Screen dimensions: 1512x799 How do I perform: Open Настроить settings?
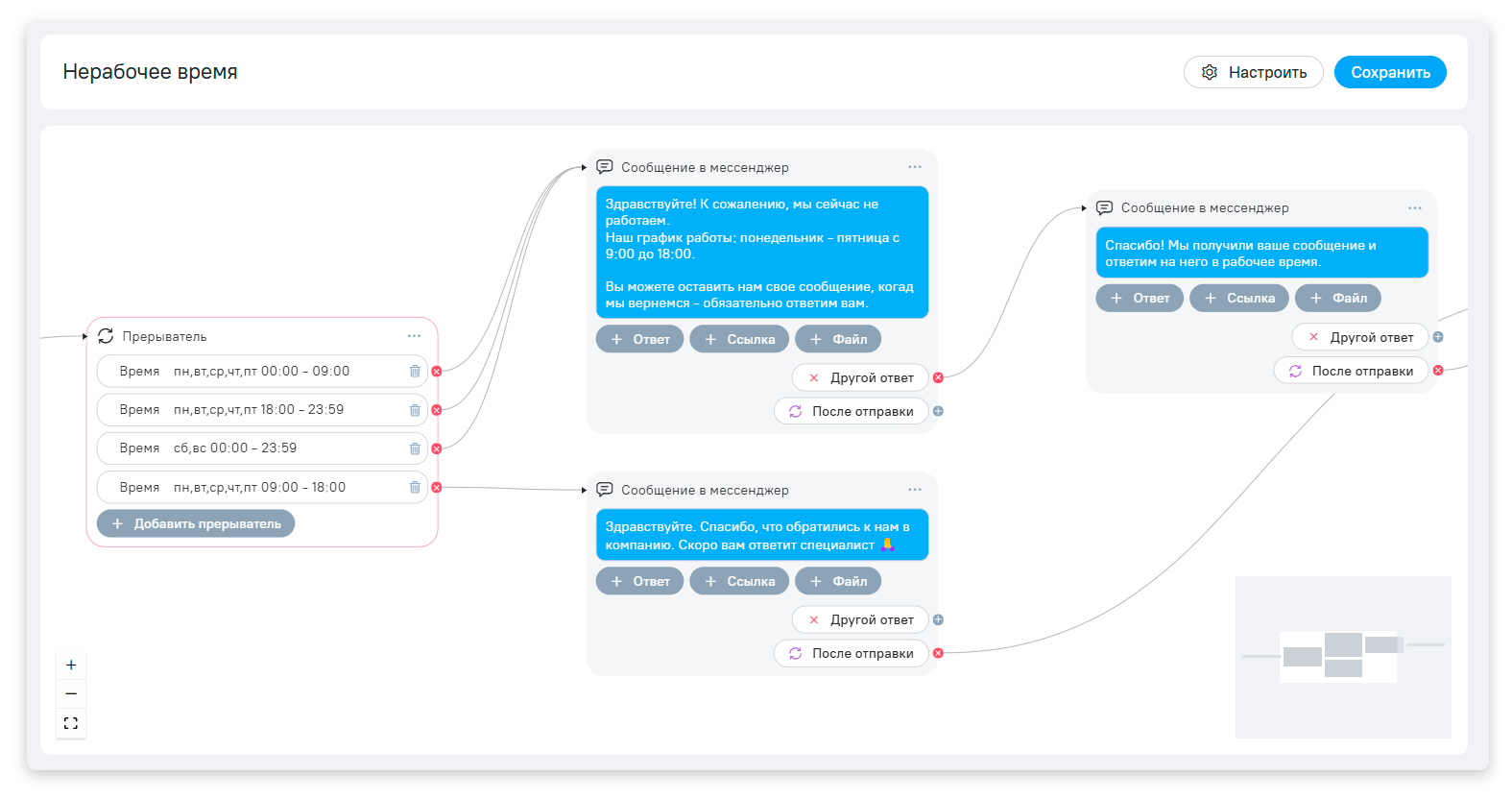coord(1253,72)
